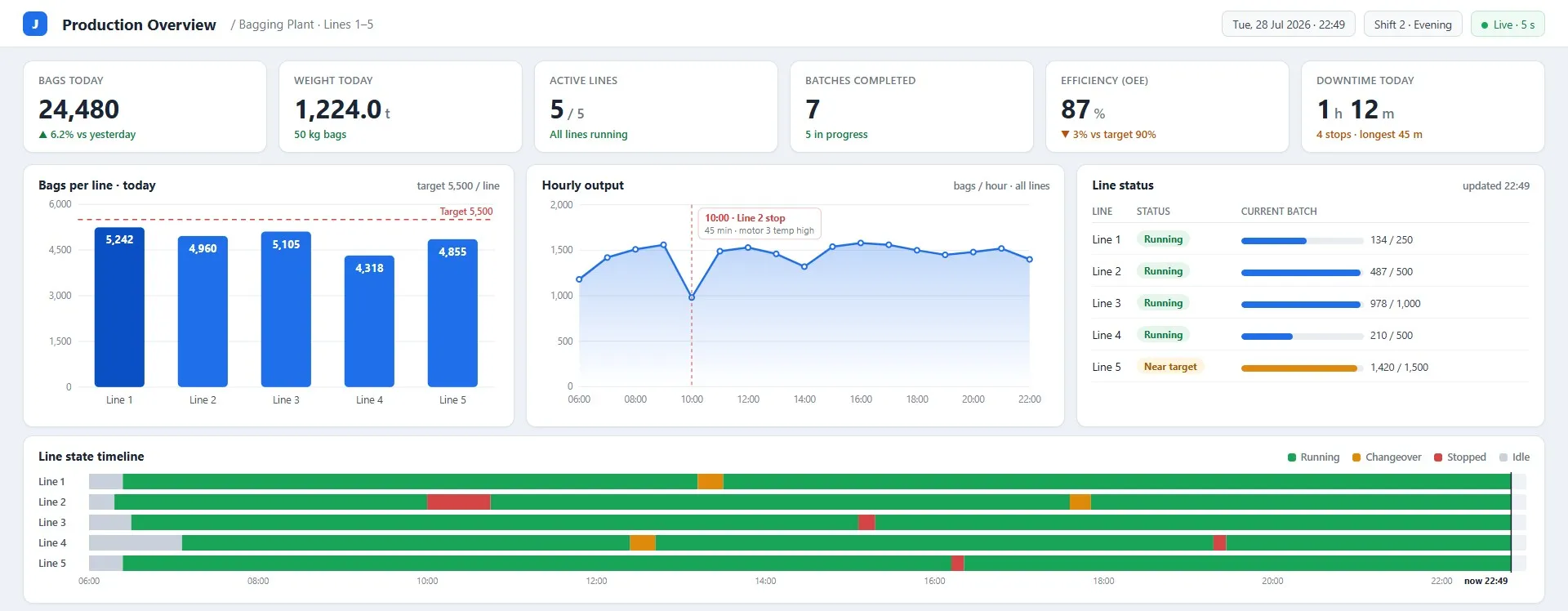Click the 978 / 1,000 batch count
1568x611 pixels.
pyautogui.click(x=1395, y=304)
